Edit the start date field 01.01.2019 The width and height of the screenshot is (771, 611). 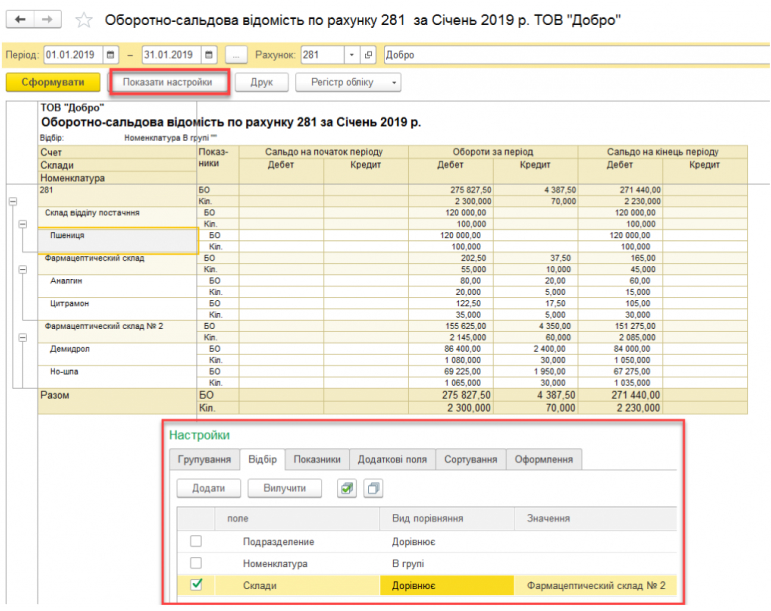coord(73,55)
